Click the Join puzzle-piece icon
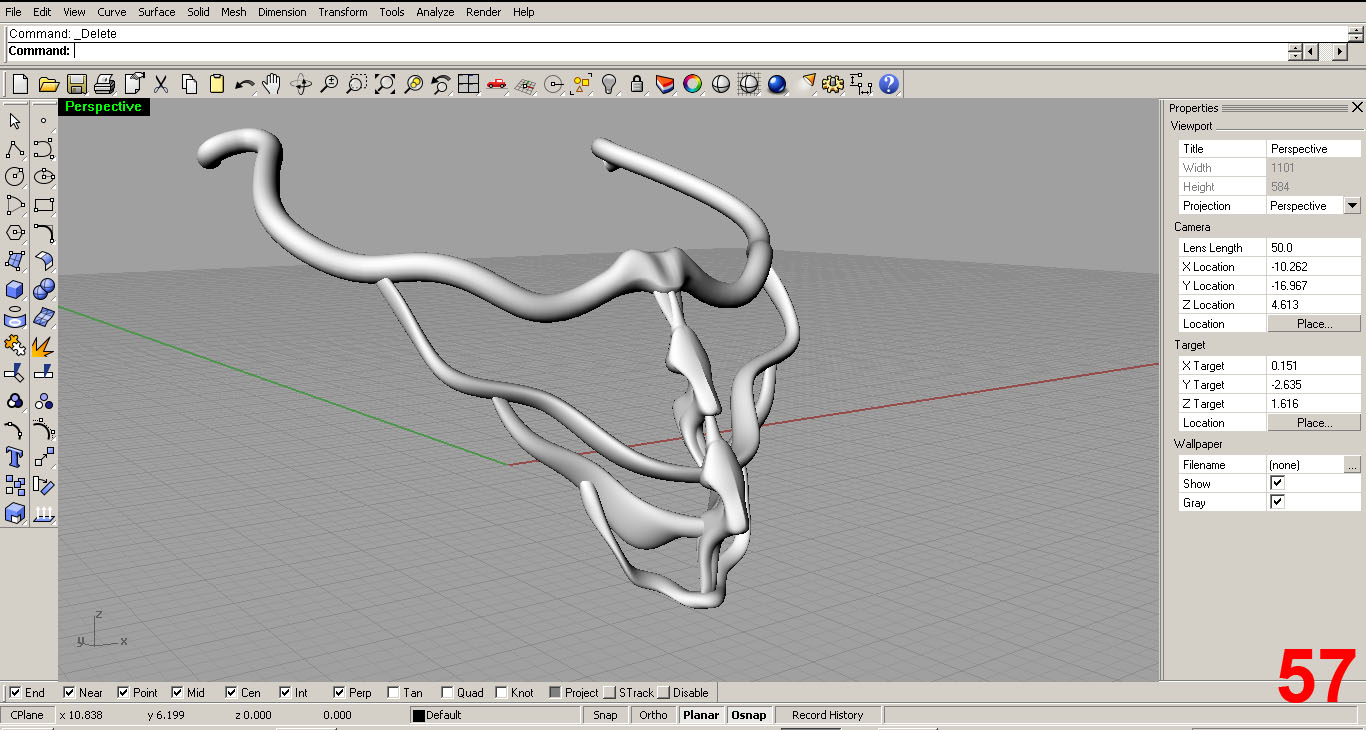1366x730 pixels. [15, 346]
